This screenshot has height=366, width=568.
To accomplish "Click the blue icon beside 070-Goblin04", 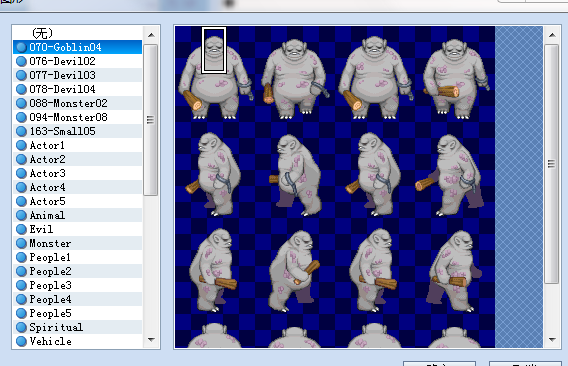I will [x=21, y=47].
